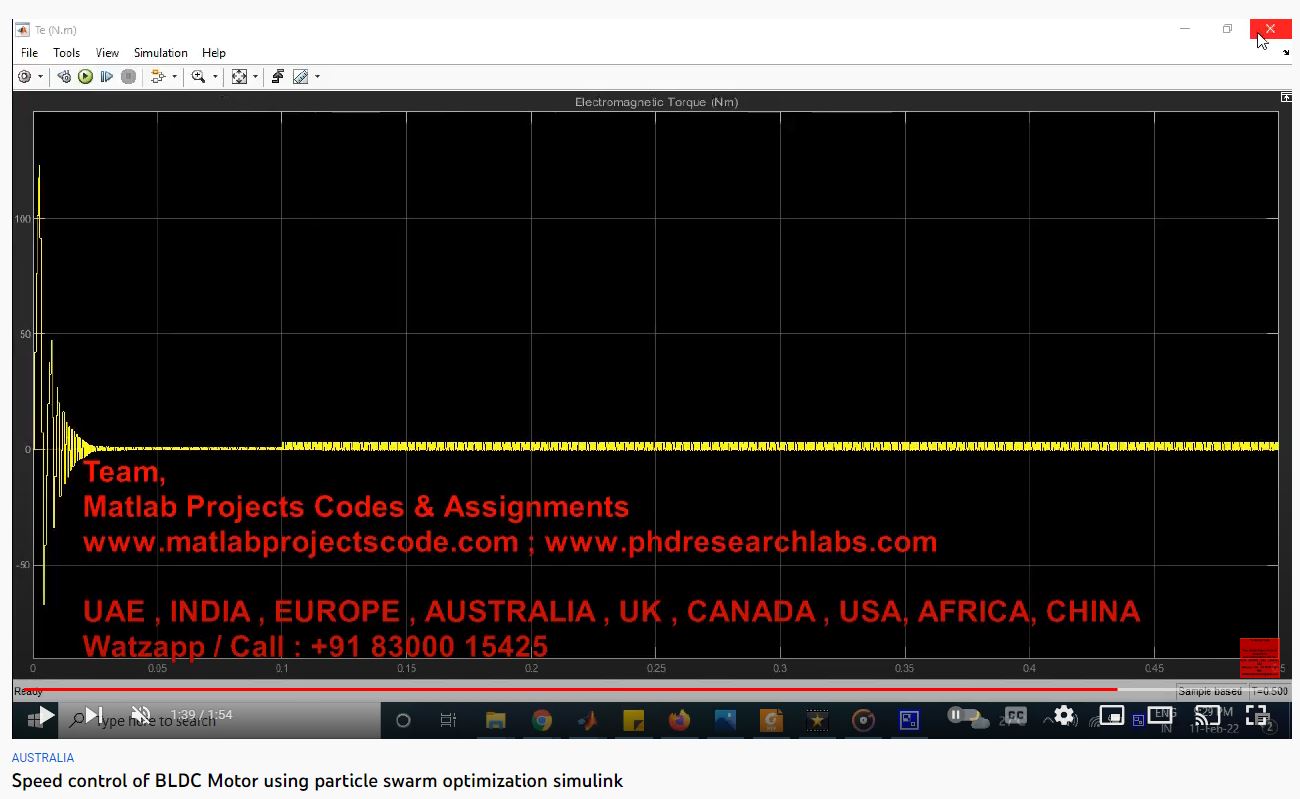Expand the Scale Axes dropdown arrow
Viewport: 1300px width, 799px height.
click(x=256, y=77)
